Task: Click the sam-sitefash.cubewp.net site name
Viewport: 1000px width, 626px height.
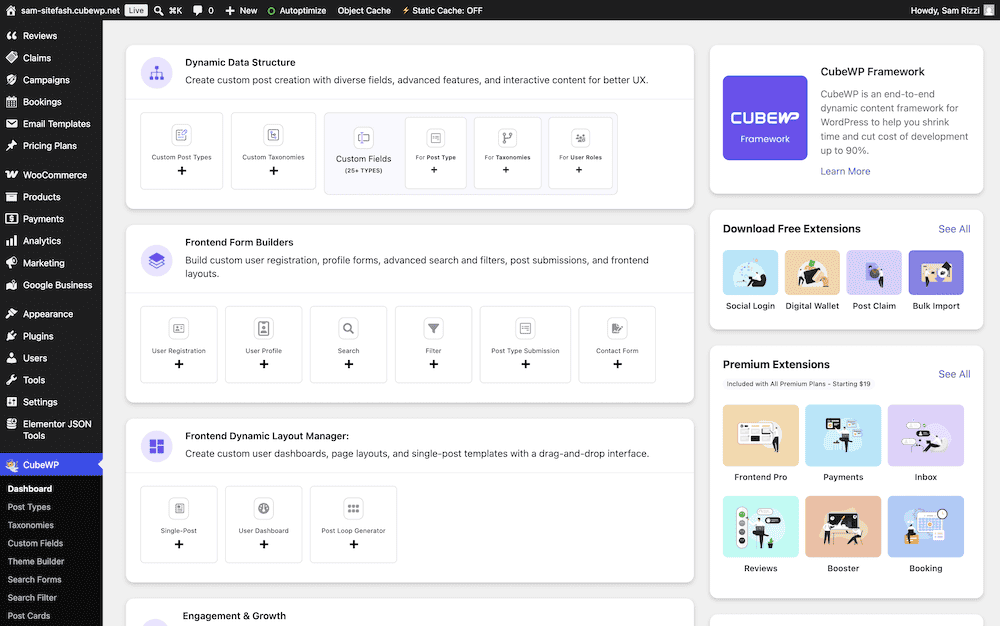Action: pos(70,10)
